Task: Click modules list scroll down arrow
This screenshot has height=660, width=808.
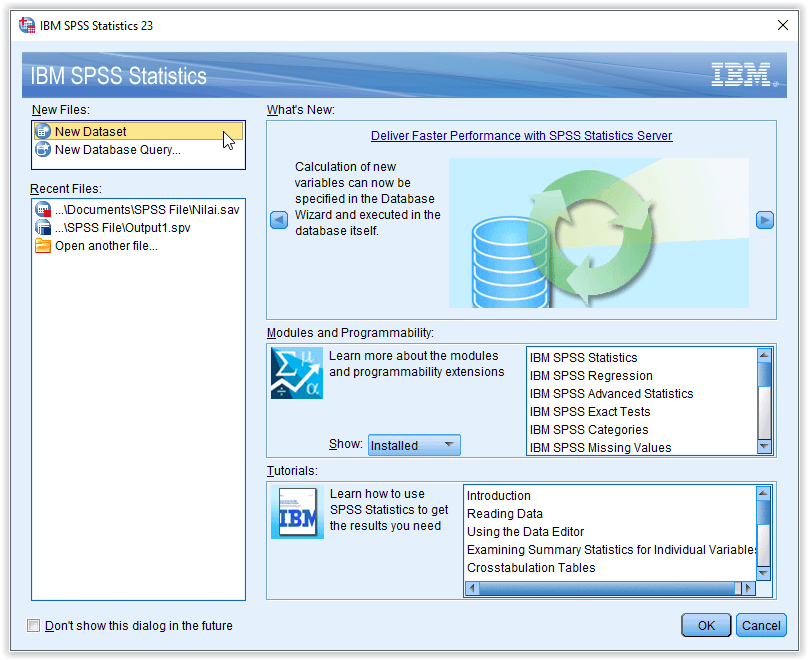Action: pos(764,446)
